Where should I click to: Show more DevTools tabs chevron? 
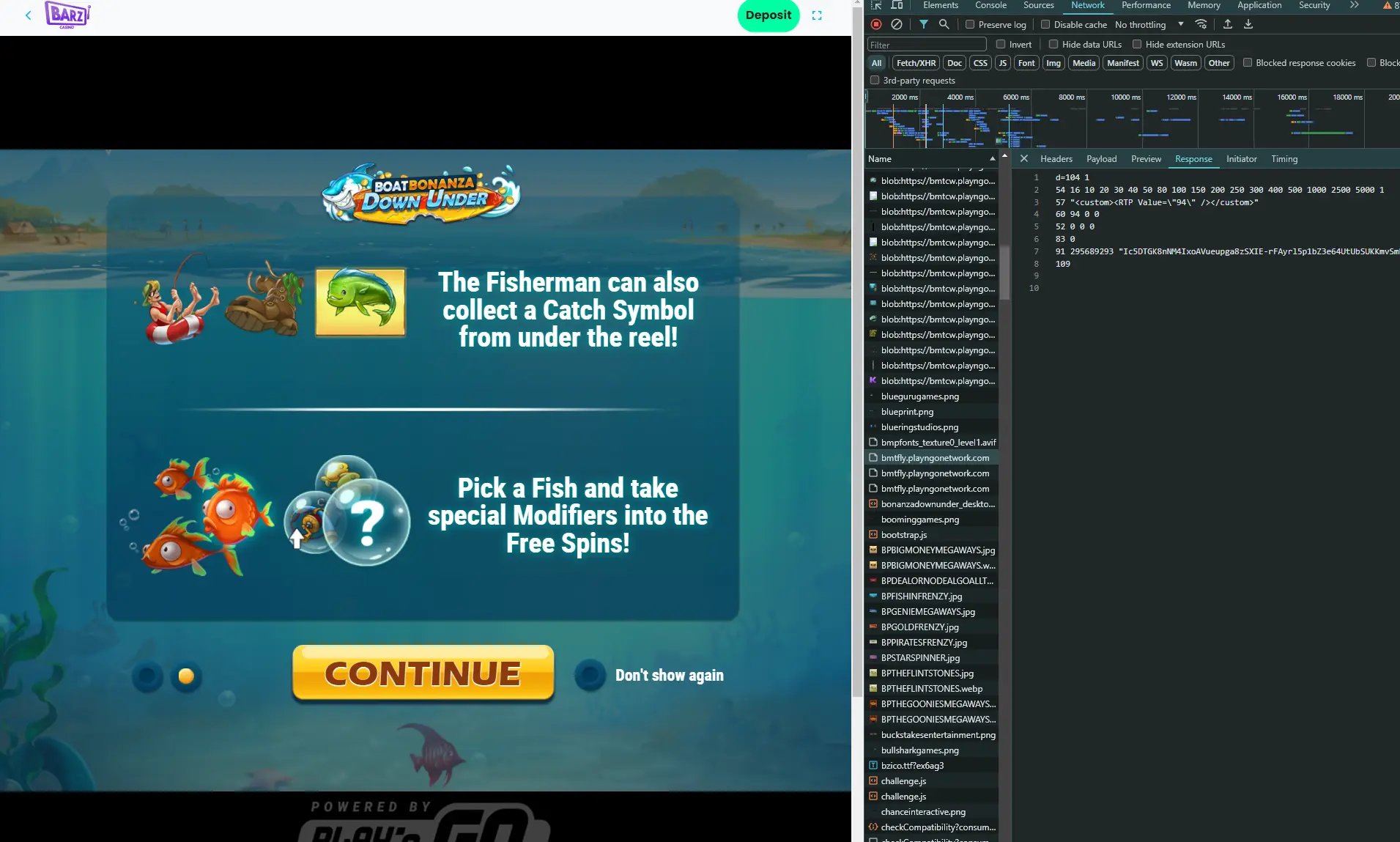pos(1354,5)
